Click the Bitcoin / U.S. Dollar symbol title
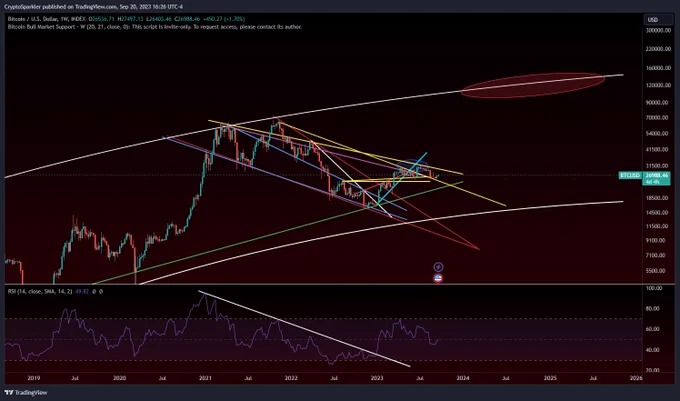This screenshot has height=401, width=680. [x=33, y=19]
